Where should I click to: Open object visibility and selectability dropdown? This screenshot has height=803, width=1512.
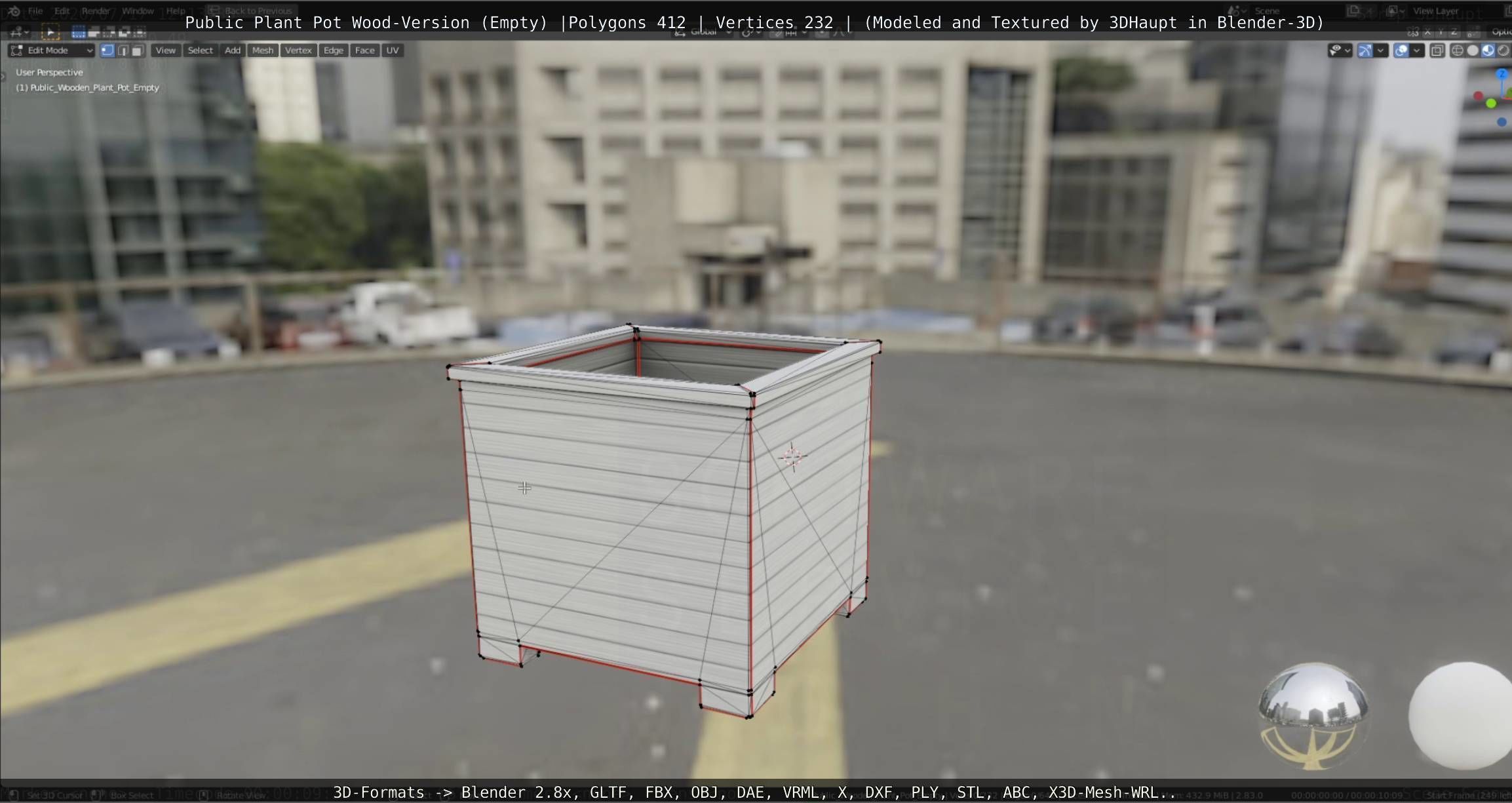coord(1339,50)
